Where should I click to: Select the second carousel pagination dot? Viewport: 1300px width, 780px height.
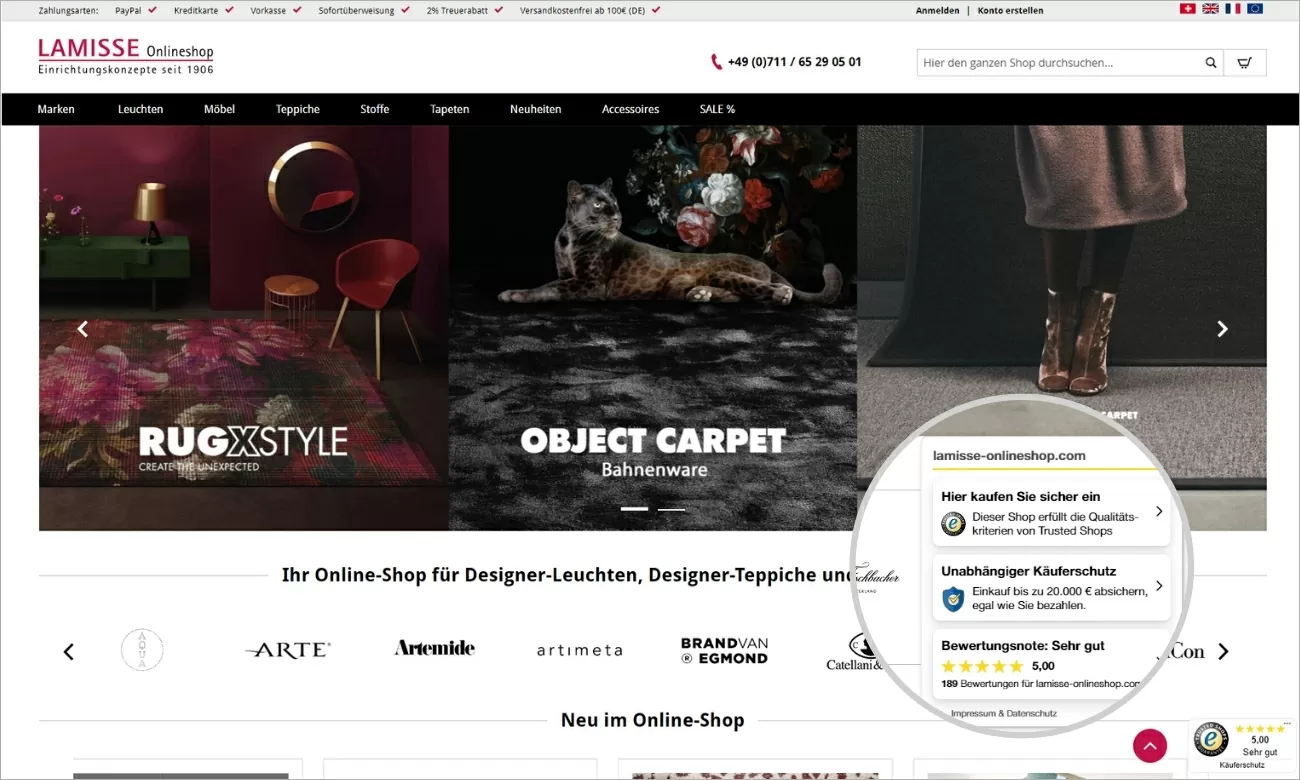click(x=671, y=510)
